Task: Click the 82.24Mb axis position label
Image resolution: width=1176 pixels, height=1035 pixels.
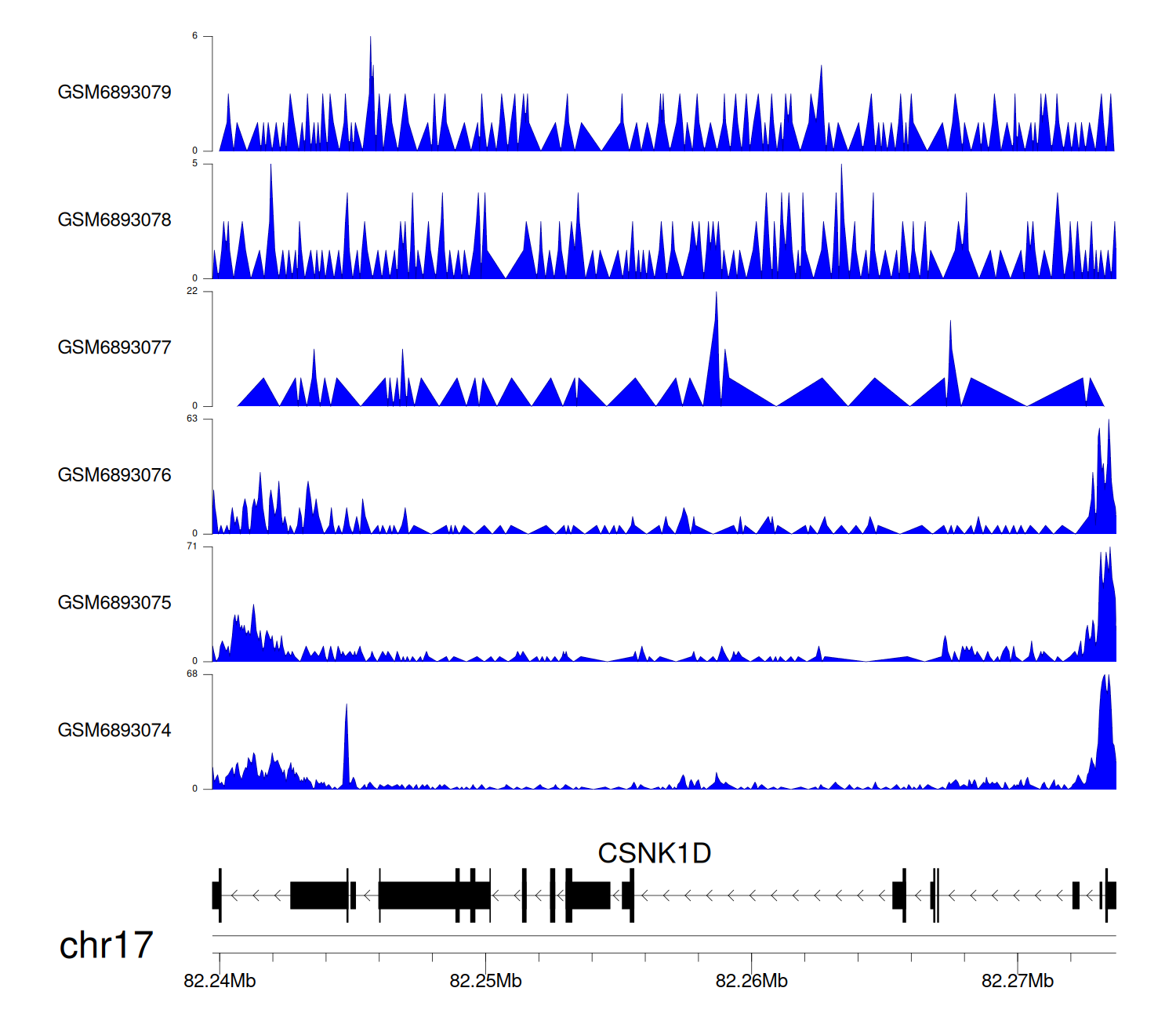Action: tap(220, 981)
